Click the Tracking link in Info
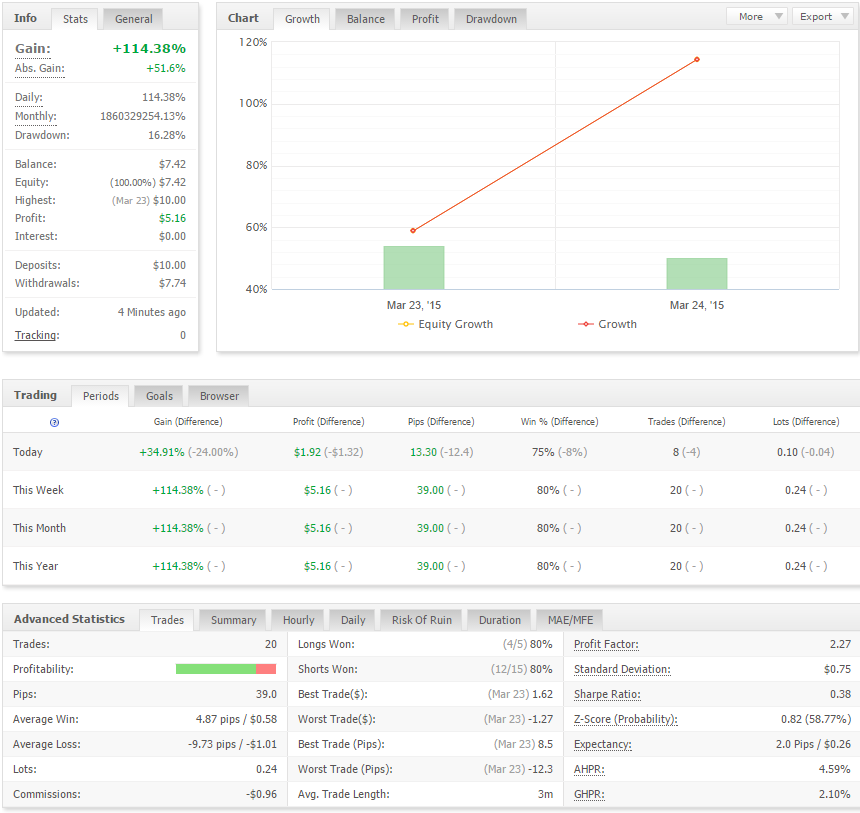The image size is (860, 813). pyautogui.click(x=37, y=335)
